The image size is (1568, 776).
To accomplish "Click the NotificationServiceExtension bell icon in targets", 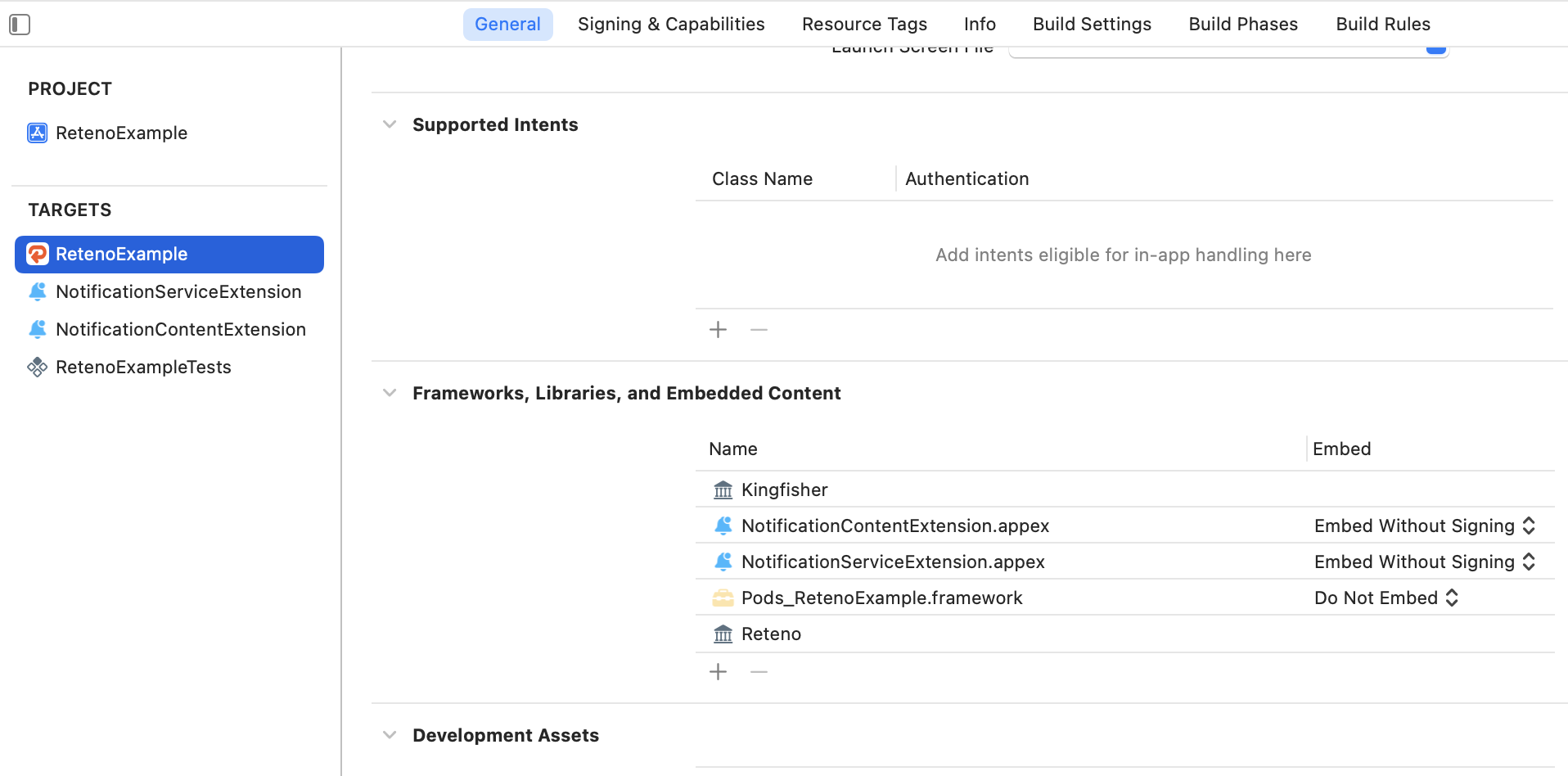I will [38, 291].
